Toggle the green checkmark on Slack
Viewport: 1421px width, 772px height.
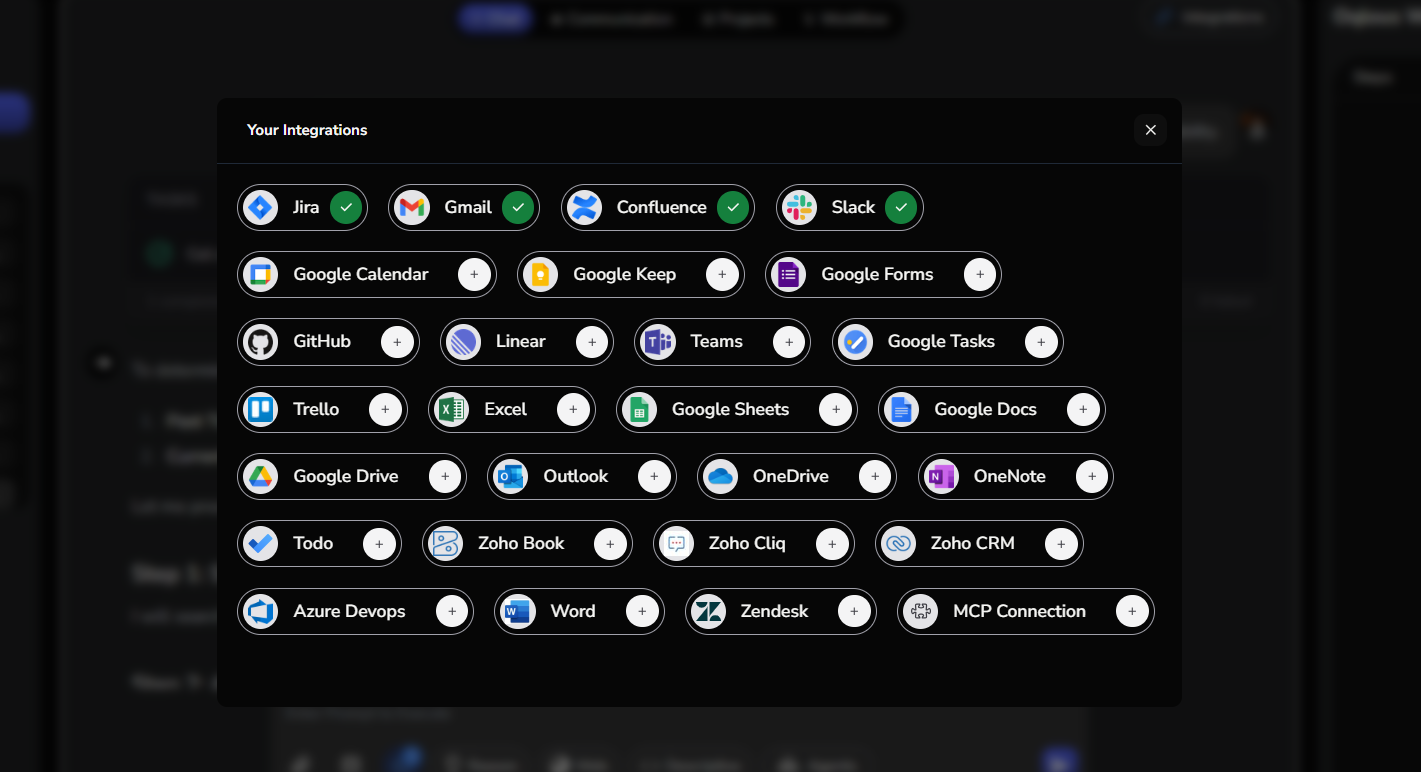tap(901, 208)
